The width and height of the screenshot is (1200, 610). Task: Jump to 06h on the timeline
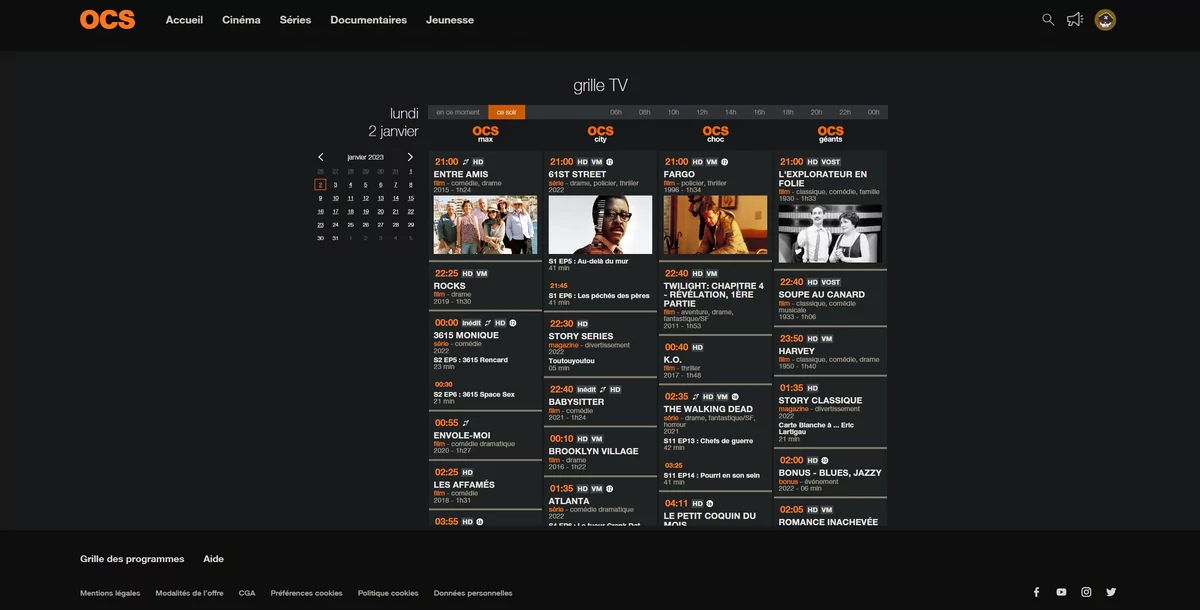pyautogui.click(x=616, y=112)
